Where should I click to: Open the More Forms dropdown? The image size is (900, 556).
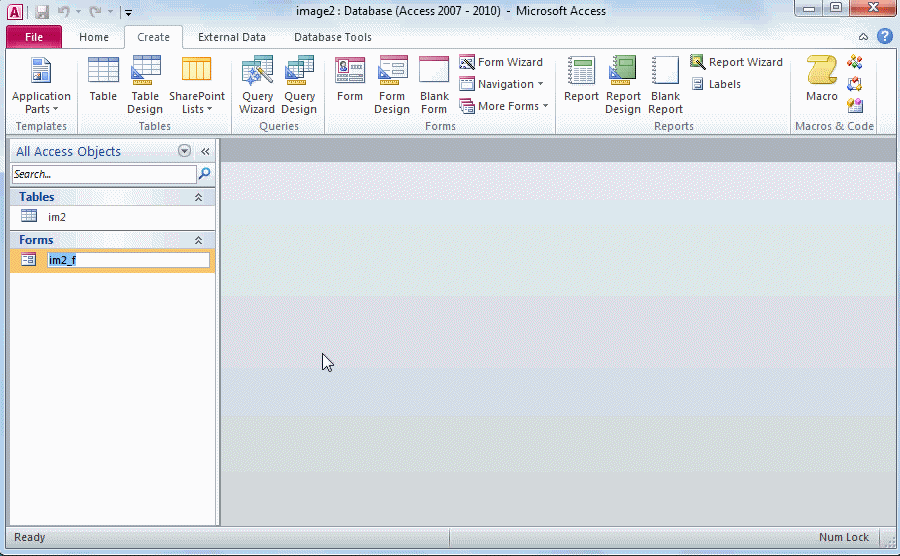[504, 106]
